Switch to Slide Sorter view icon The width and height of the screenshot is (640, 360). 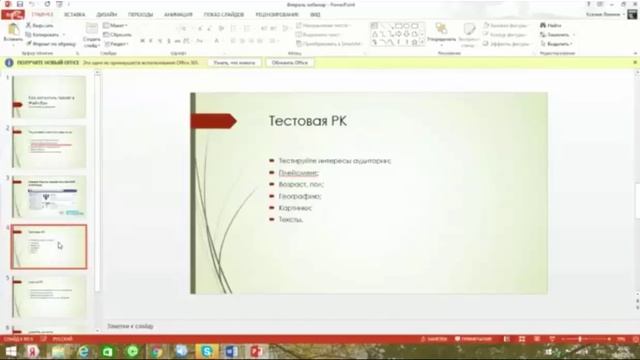[x=522, y=339]
